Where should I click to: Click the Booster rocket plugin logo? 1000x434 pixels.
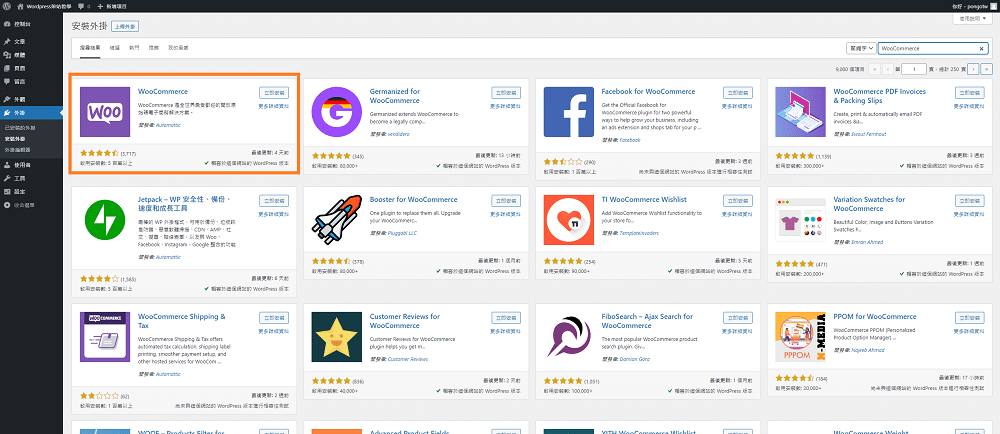click(x=337, y=220)
